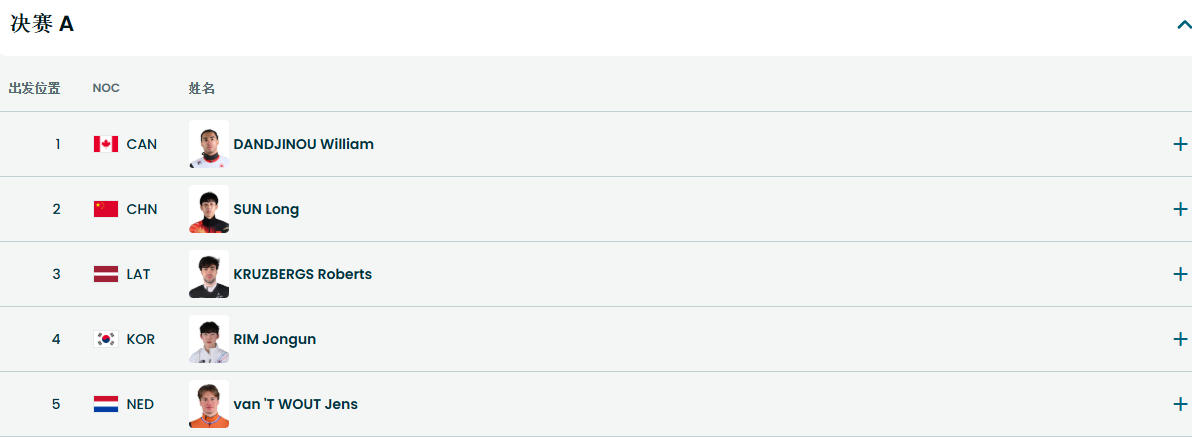Open DANDJINOU William's athlete photo

coord(209,144)
